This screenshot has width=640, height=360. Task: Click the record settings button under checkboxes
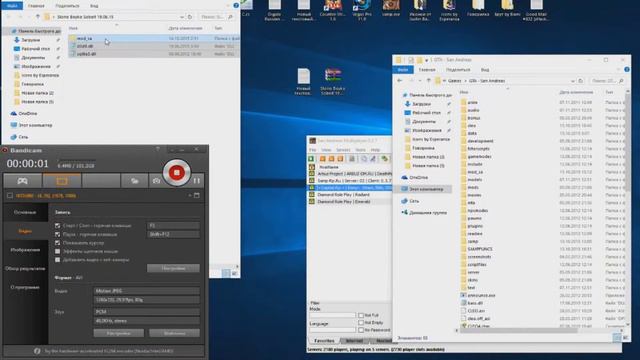pyautogui.click(x=173, y=268)
